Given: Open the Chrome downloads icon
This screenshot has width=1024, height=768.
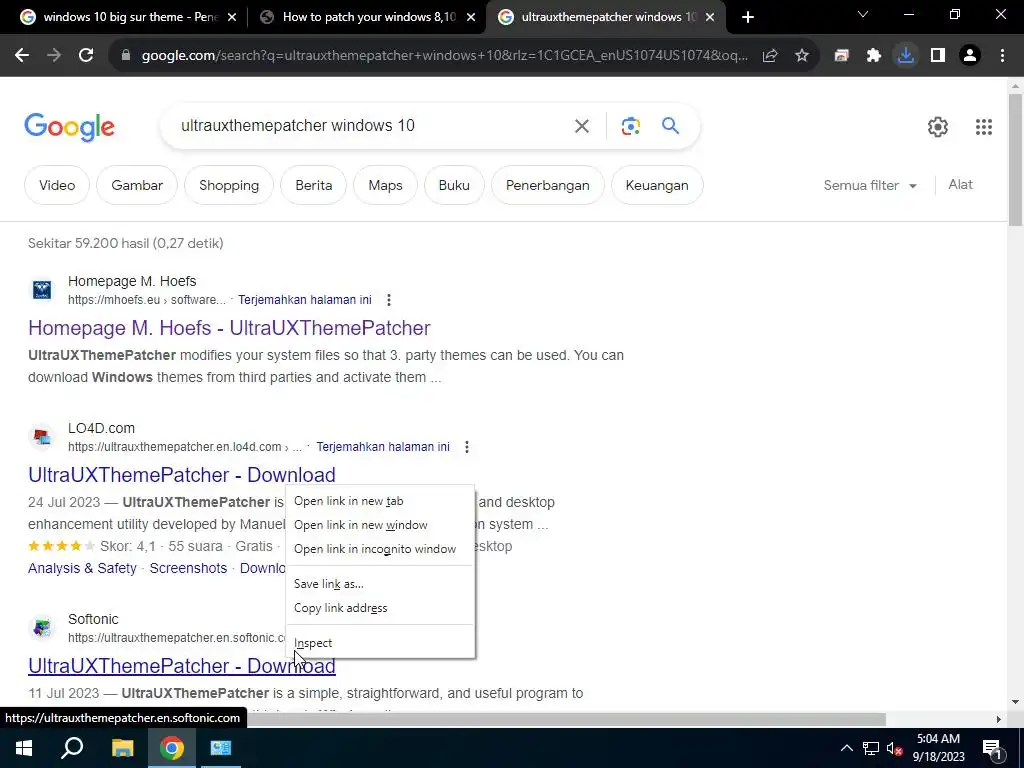Looking at the screenshot, I should pos(906,56).
